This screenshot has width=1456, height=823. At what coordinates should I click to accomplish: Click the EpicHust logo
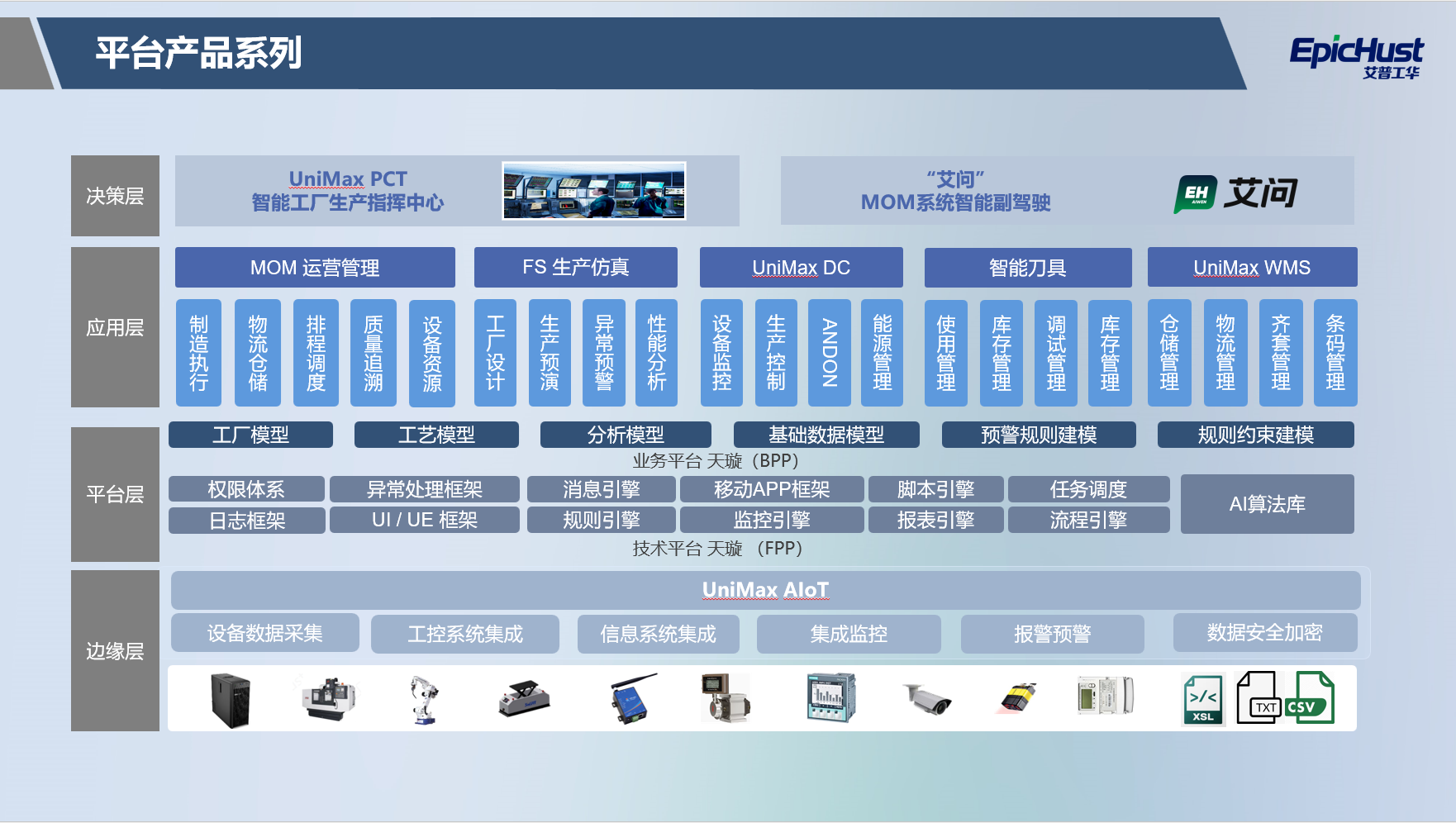point(1356,56)
